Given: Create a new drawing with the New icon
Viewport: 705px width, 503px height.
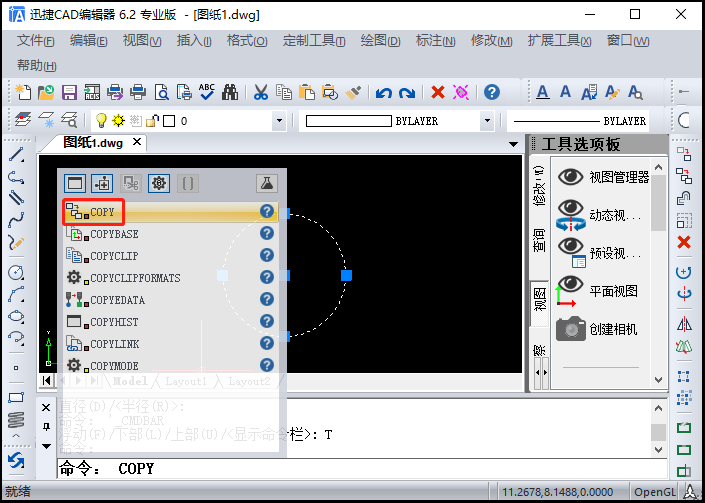Looking at the screenshot, I should pos(23,92).
